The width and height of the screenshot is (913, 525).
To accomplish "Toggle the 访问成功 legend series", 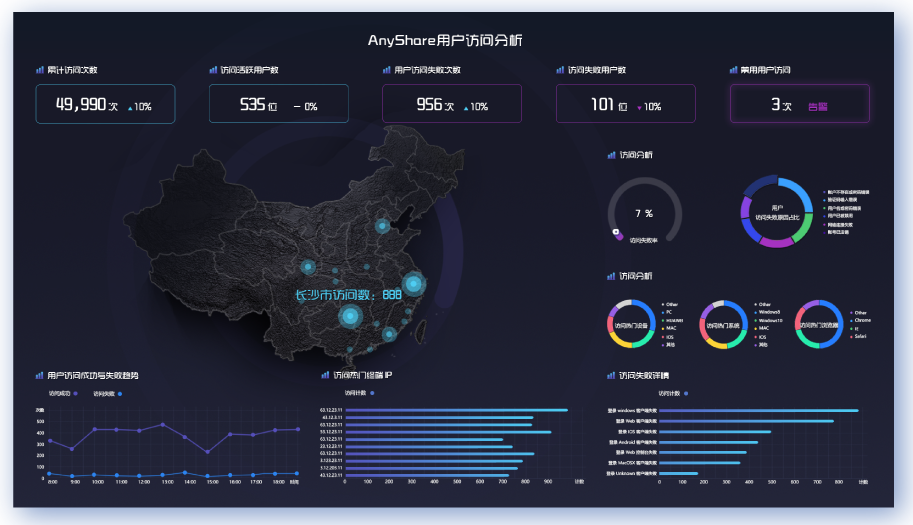I will point(63,394).
